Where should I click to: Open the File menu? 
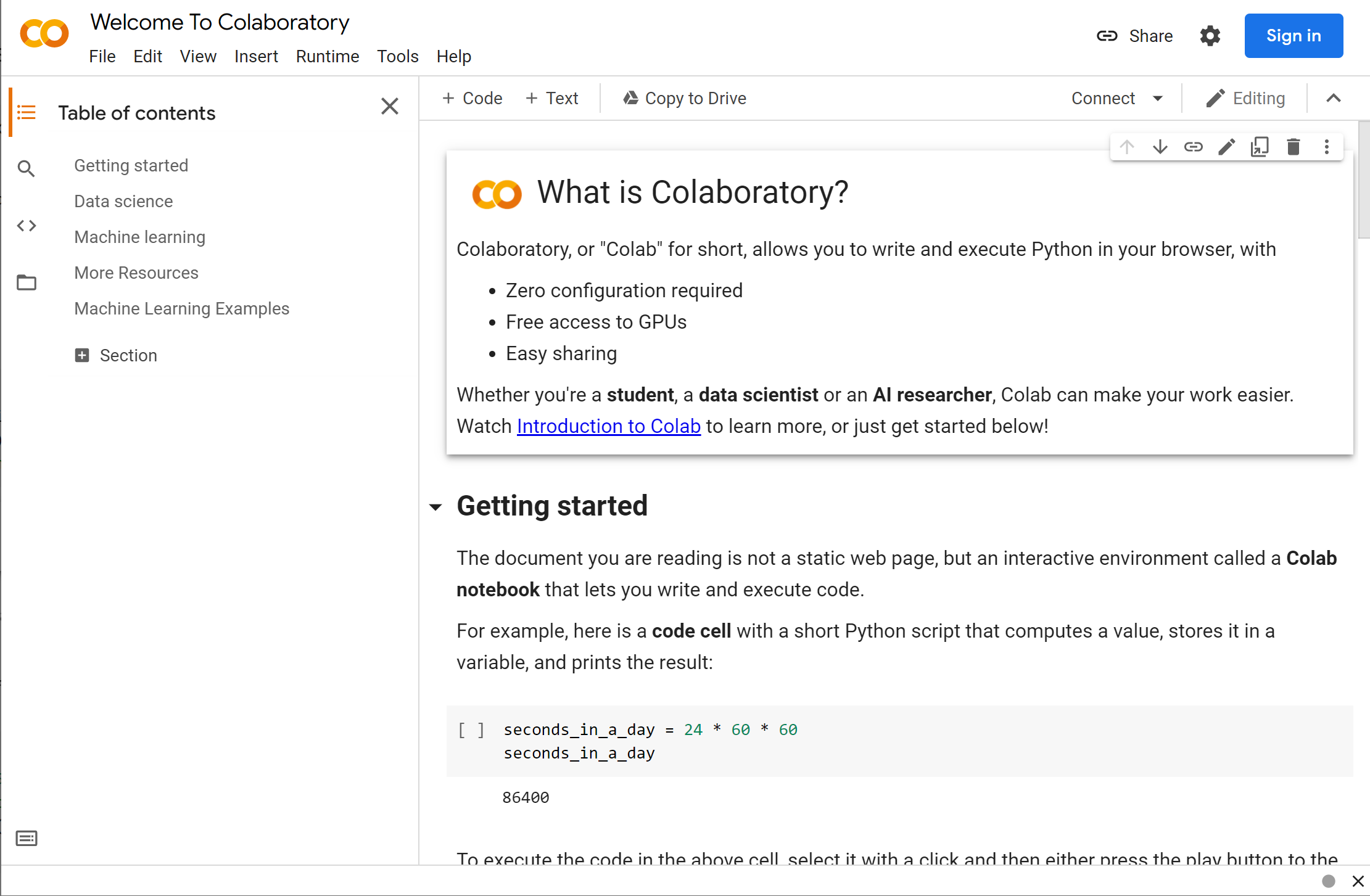click(102, 57)
